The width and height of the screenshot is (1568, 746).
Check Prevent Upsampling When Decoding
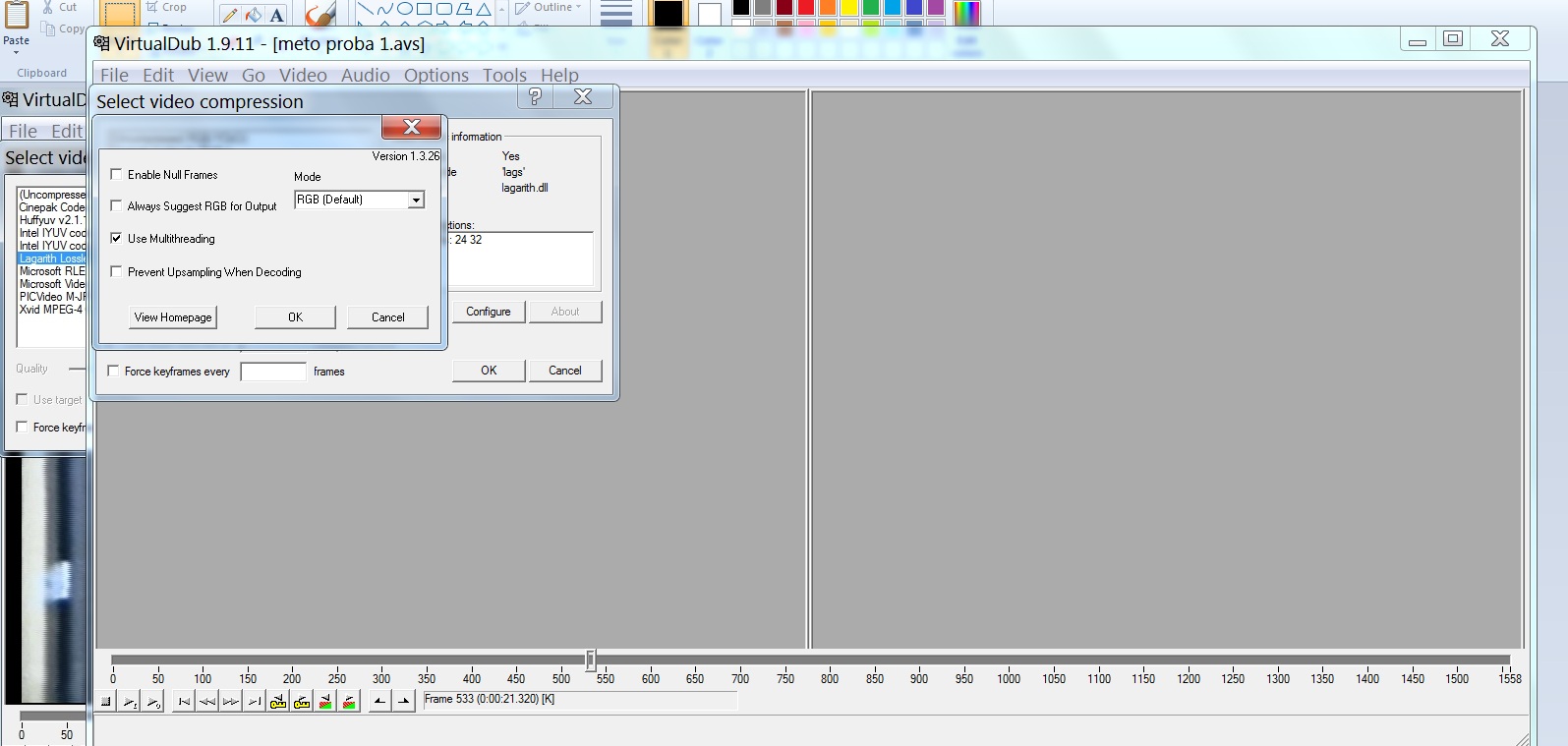pos(116,271)
